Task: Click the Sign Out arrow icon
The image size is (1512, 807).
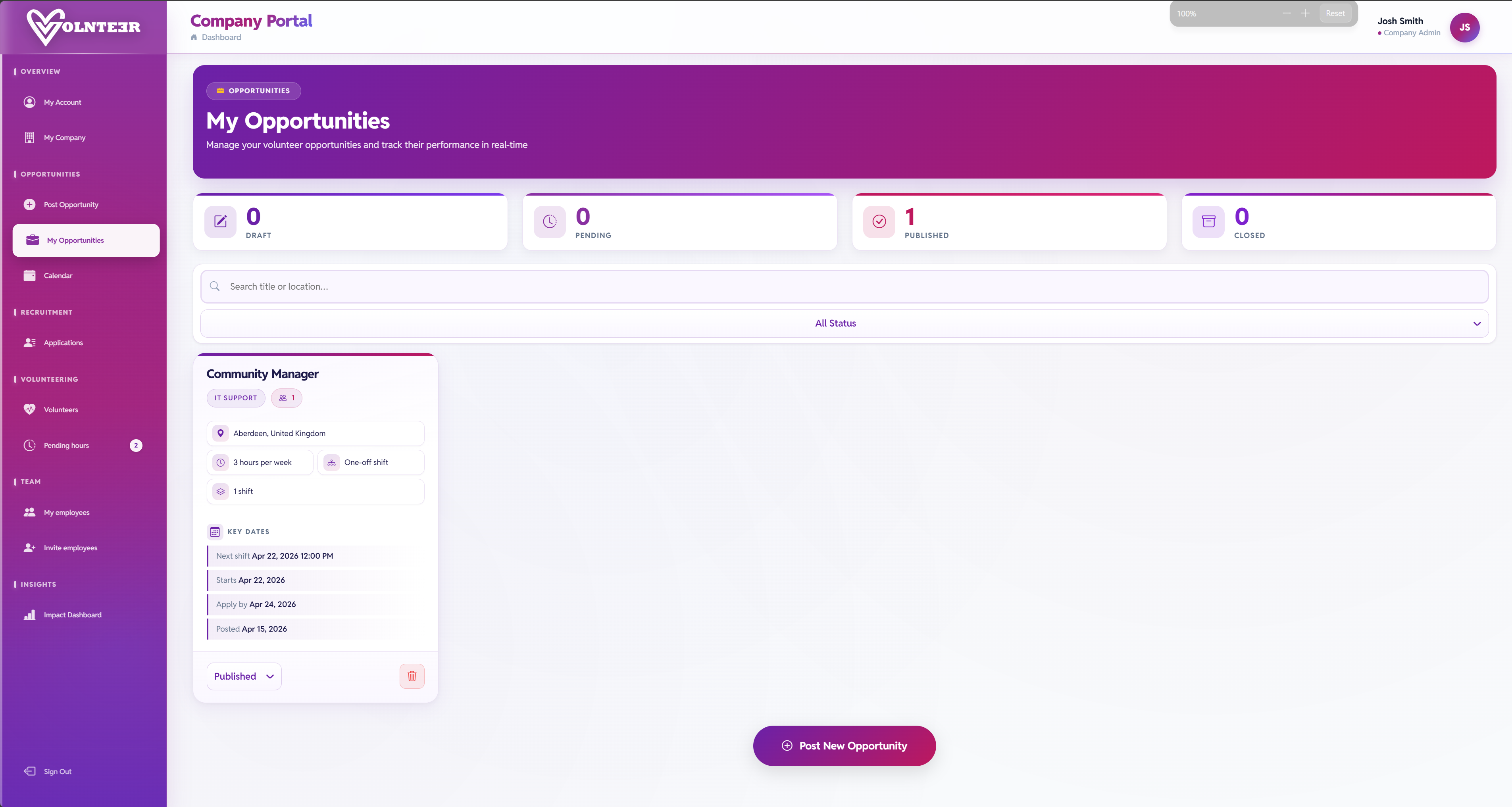Action: pos(29,772)
